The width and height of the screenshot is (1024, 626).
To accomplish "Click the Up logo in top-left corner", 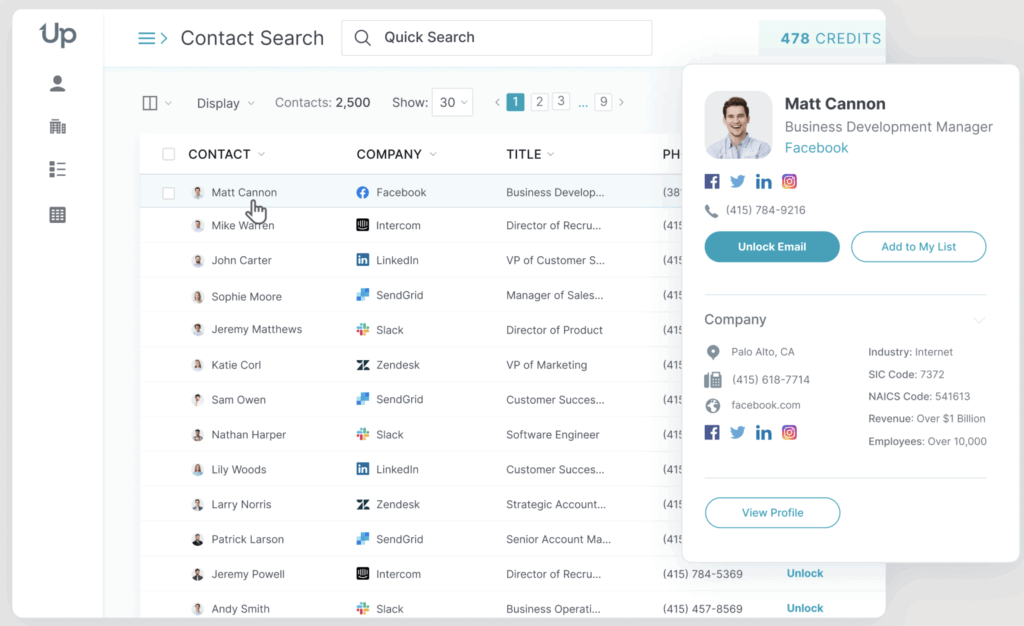I will (58, 36).
